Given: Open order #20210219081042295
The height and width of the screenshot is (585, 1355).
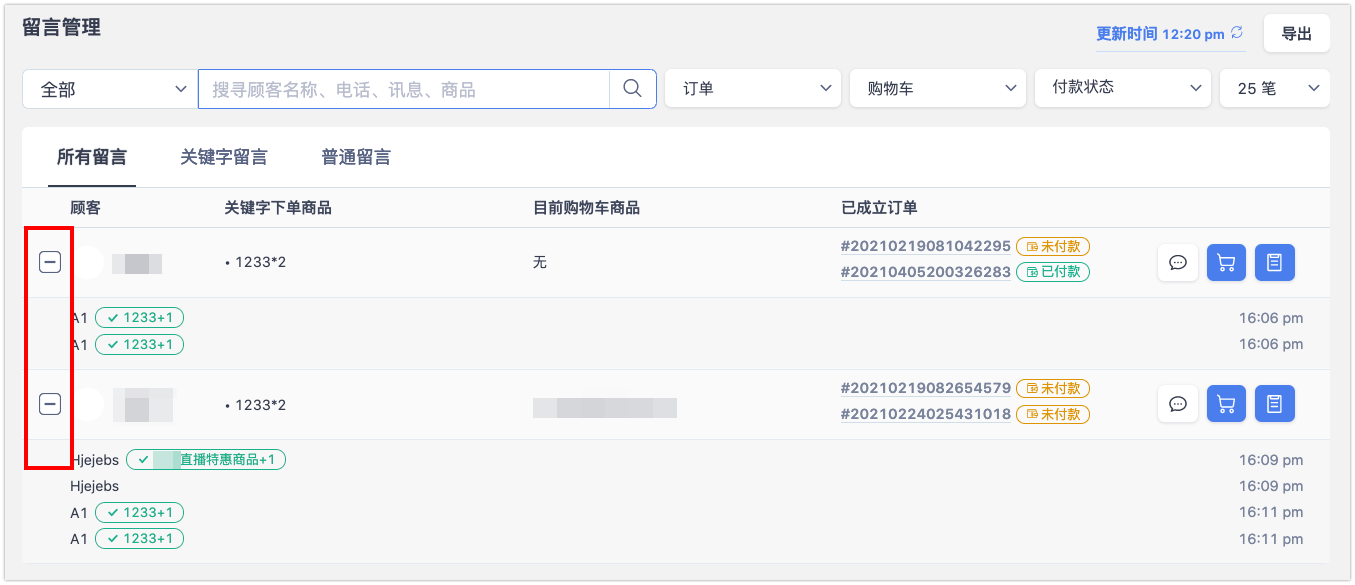Looking at the screenshot, I should click(926, 246).
